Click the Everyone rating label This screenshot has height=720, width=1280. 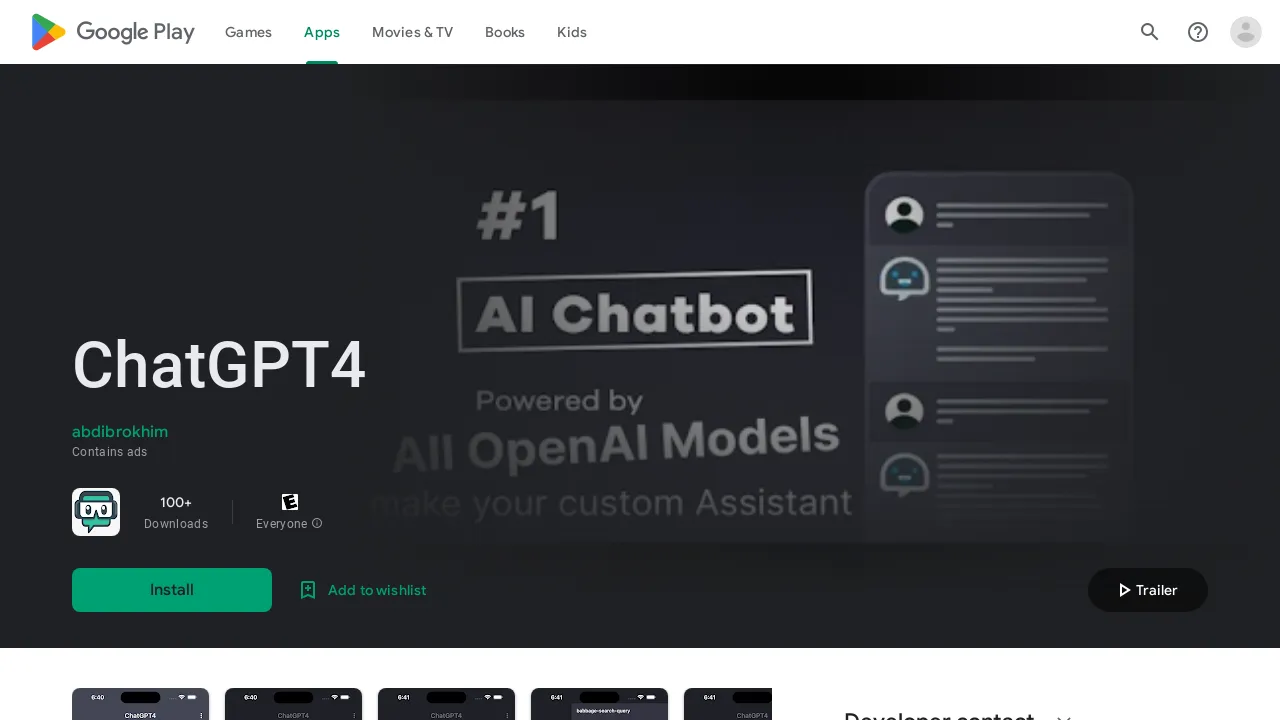282,524
